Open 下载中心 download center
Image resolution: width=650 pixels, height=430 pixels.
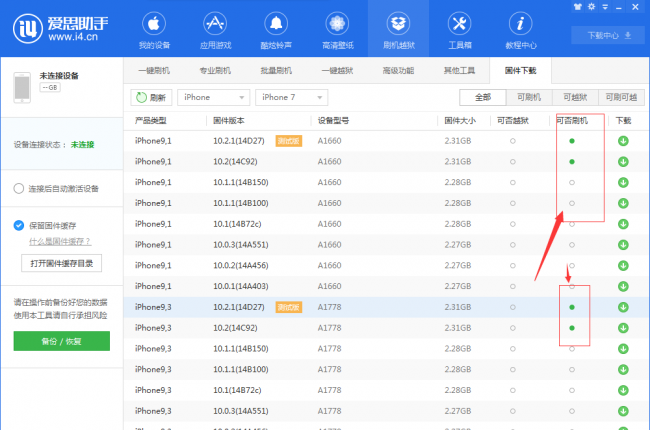tap(608, 35)
